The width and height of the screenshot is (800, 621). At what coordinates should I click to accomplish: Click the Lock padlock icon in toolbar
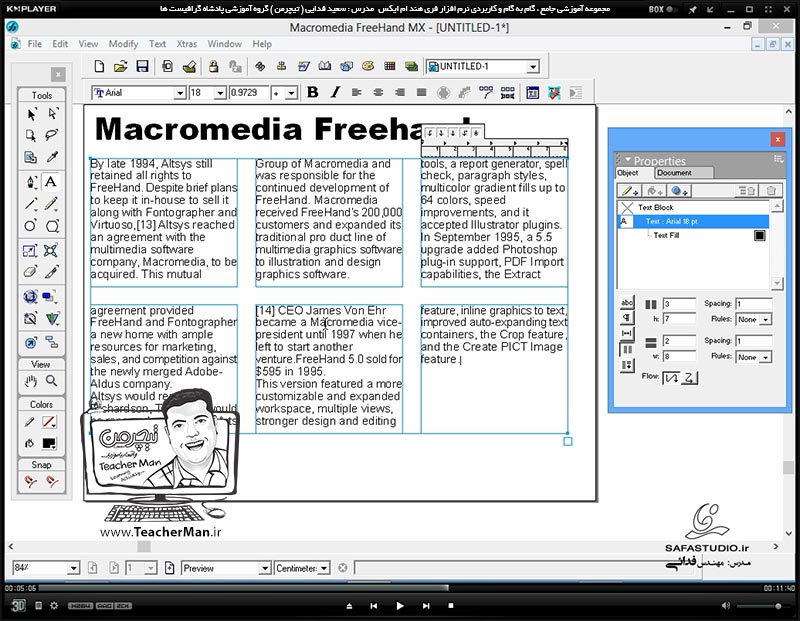coord(213,66)
